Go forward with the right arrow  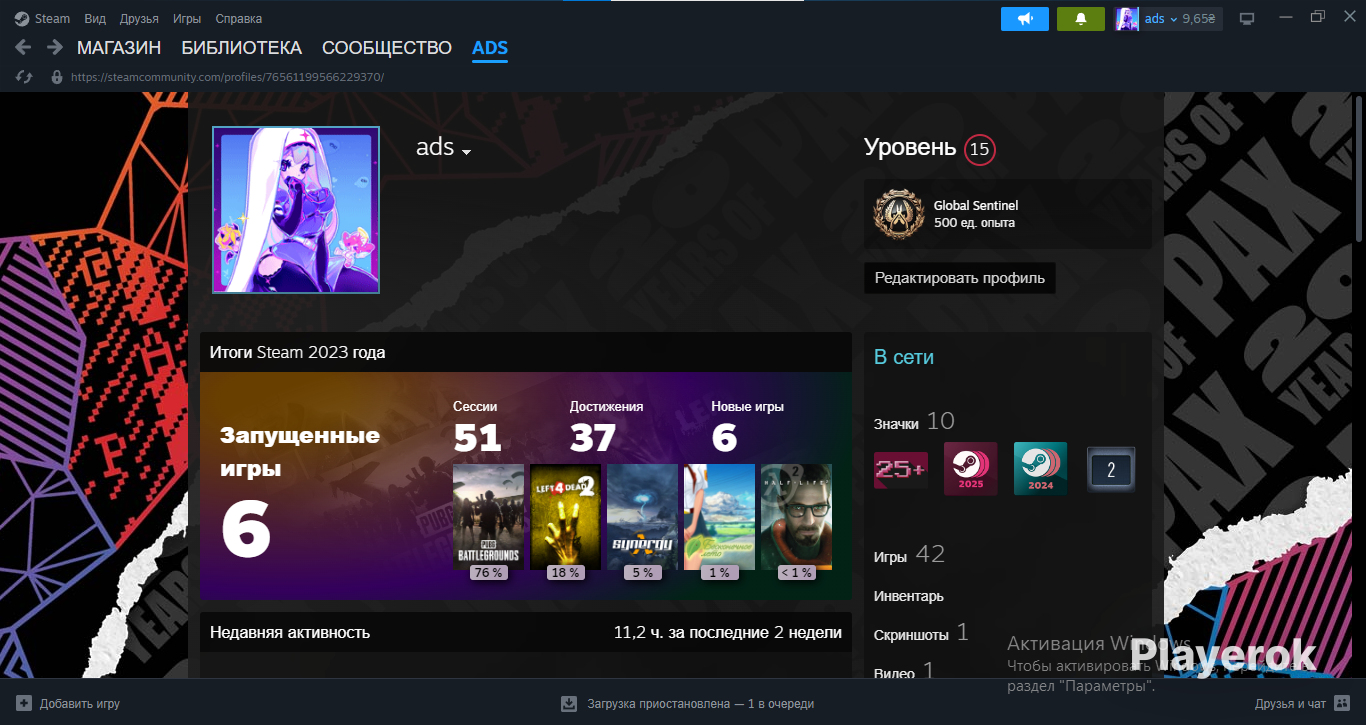point(53,47)
